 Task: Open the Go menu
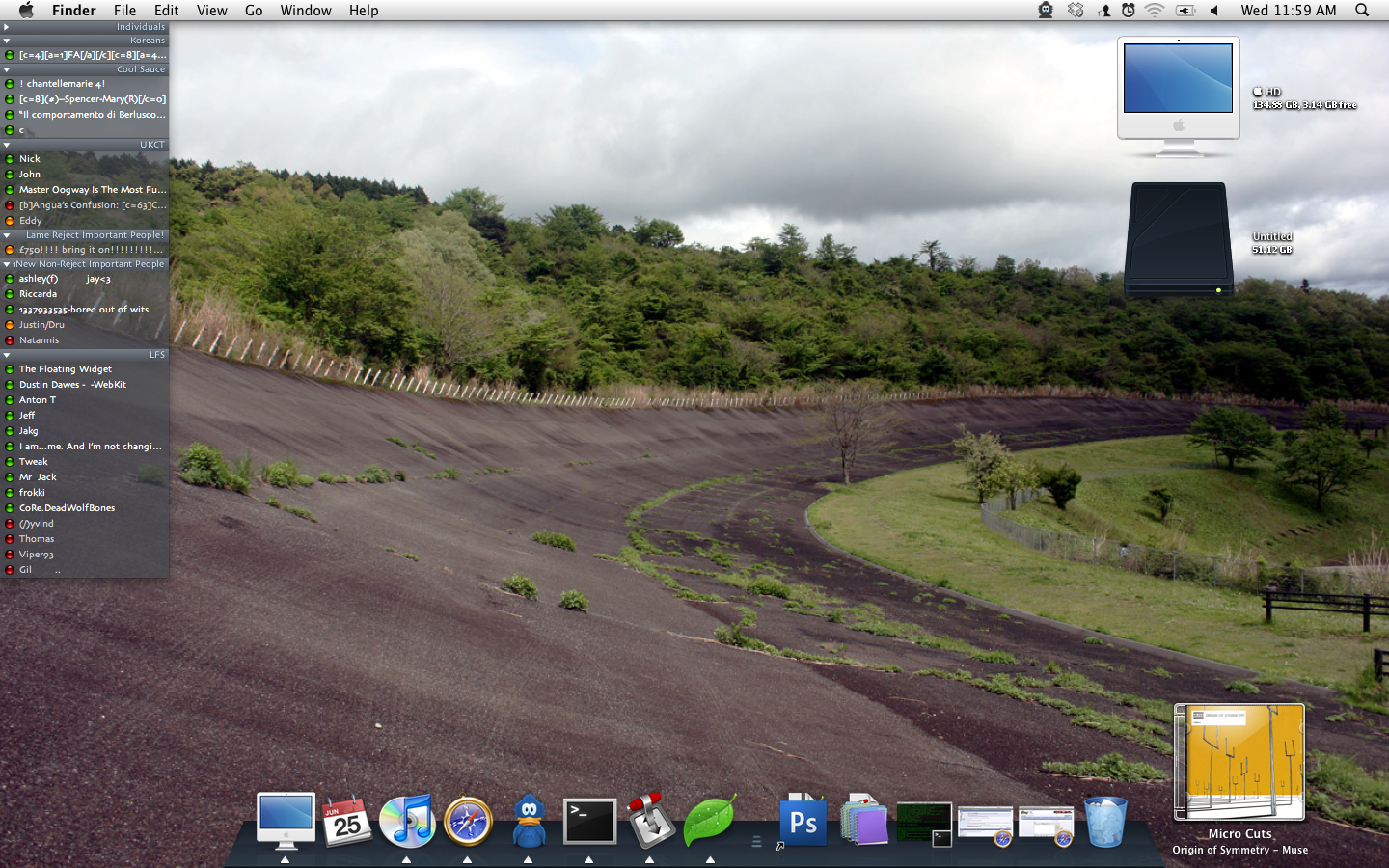[254, 11]
